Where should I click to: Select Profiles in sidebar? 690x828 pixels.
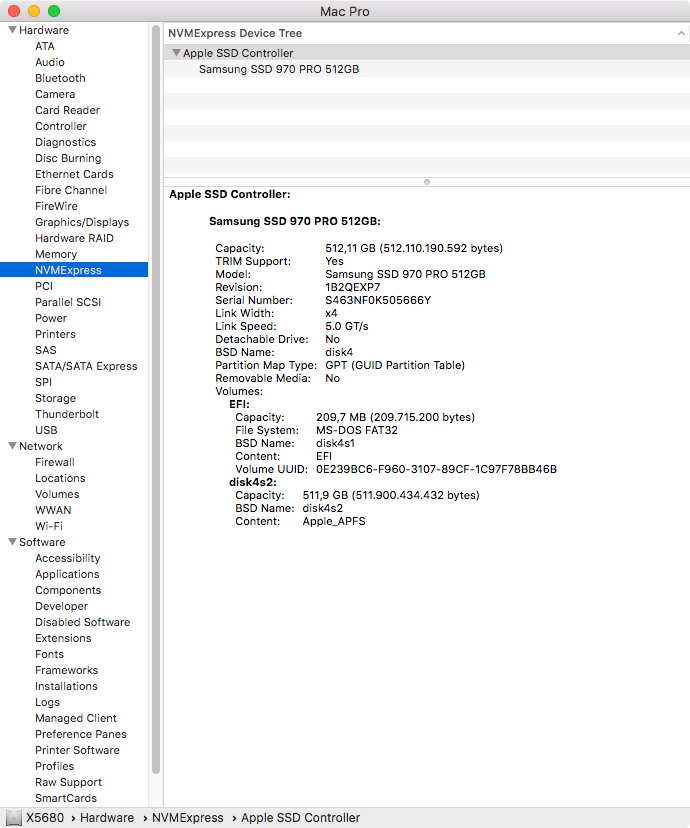click(x=54, y=766)
